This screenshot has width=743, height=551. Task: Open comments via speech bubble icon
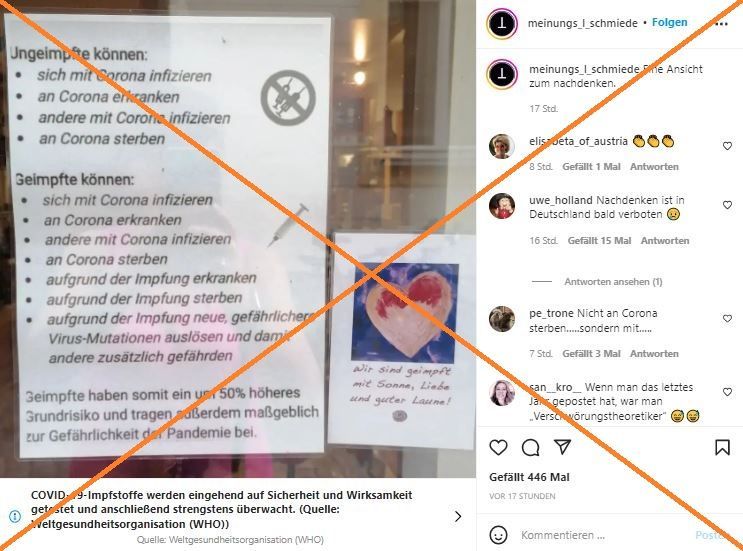tap(530, 447)
